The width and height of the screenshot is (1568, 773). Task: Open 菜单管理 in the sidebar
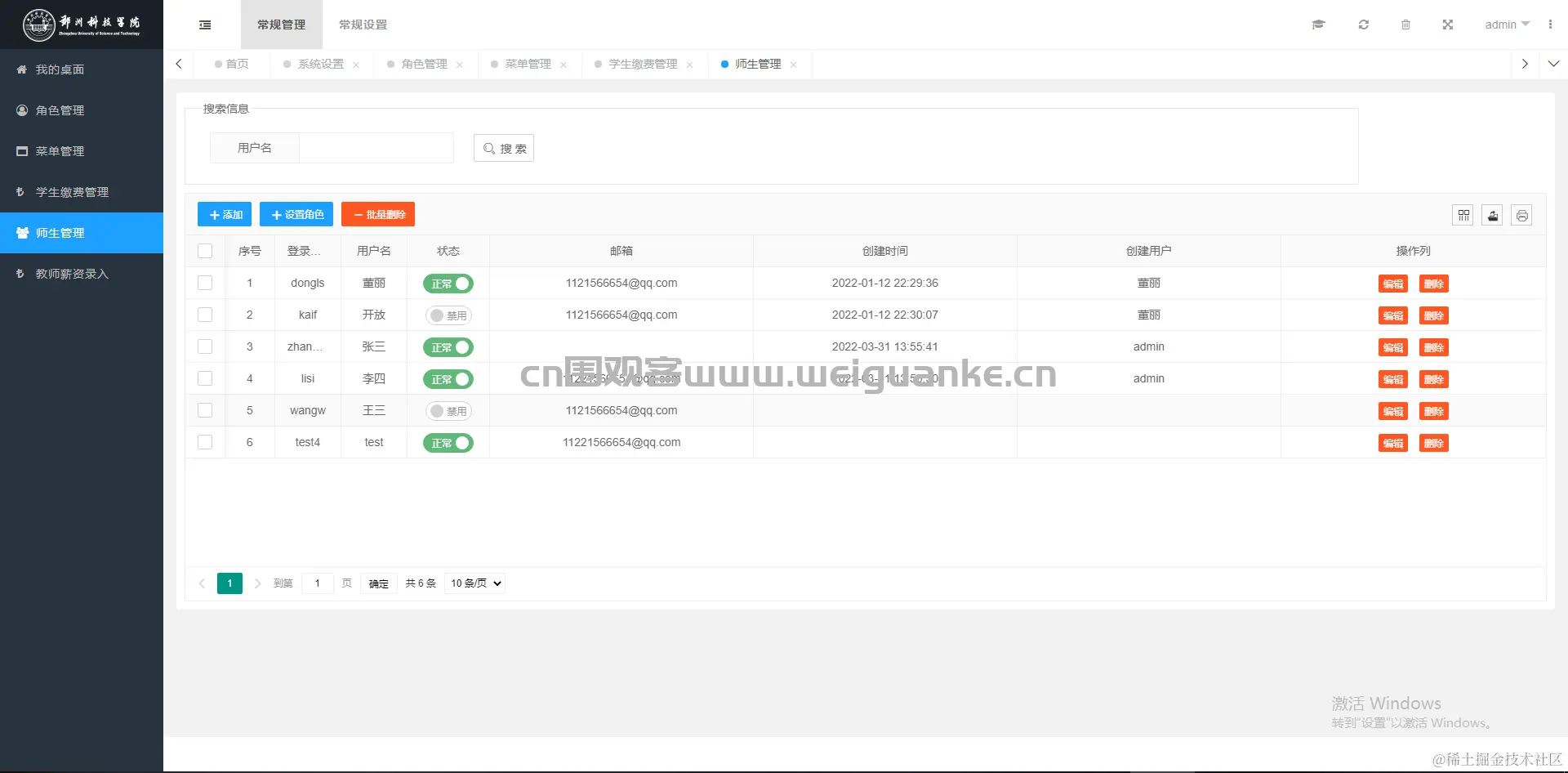pos(82,151)
